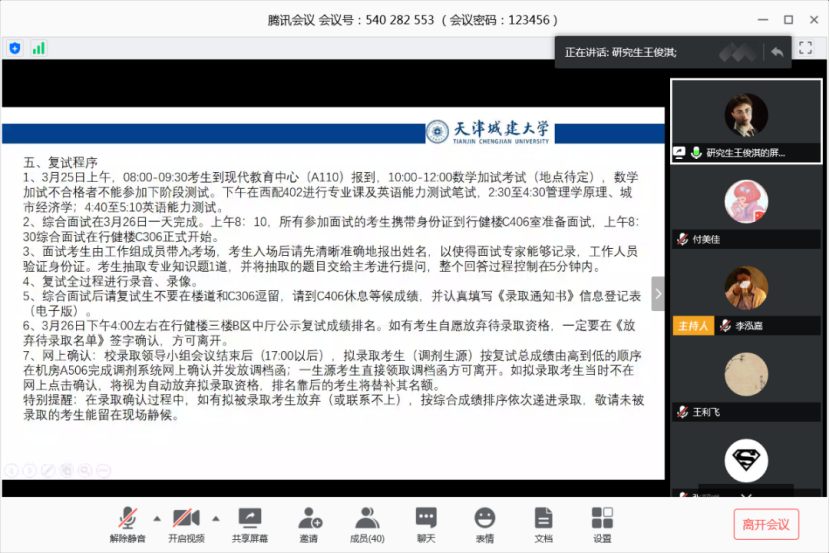
Task: Open the 成员(40) members list
Action: [x=367, y=525]
